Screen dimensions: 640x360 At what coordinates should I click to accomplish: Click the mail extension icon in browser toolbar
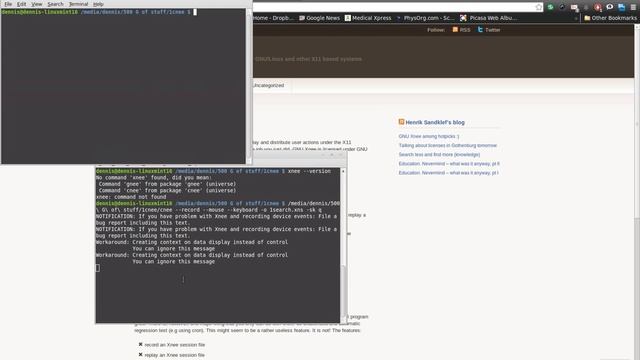574,7
